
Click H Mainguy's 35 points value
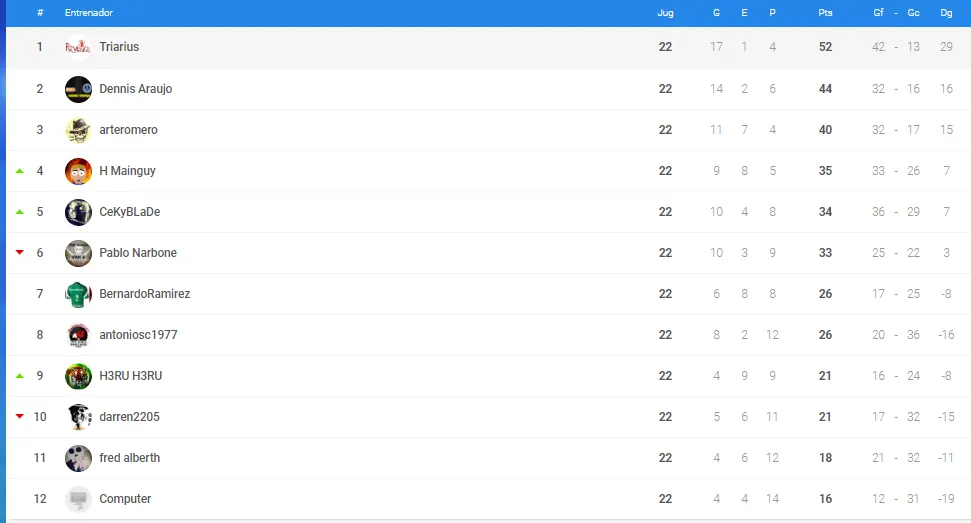(x=825, y=171)
